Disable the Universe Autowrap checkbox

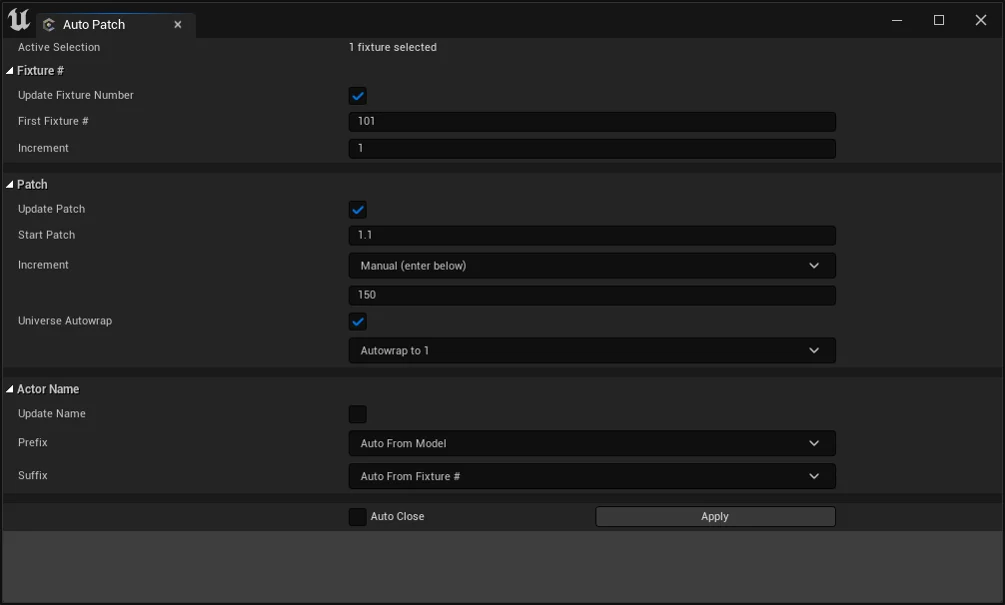pos(358,322)
